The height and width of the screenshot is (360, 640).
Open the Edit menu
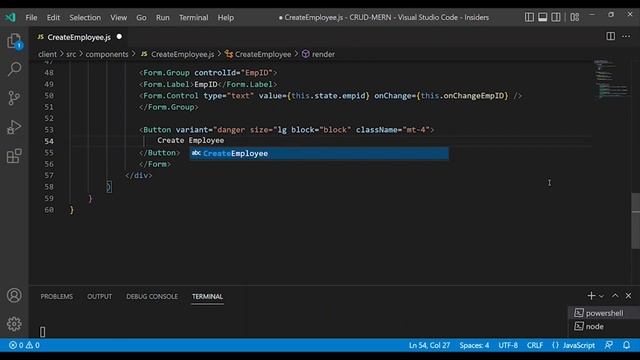click(x=53, y=18)
